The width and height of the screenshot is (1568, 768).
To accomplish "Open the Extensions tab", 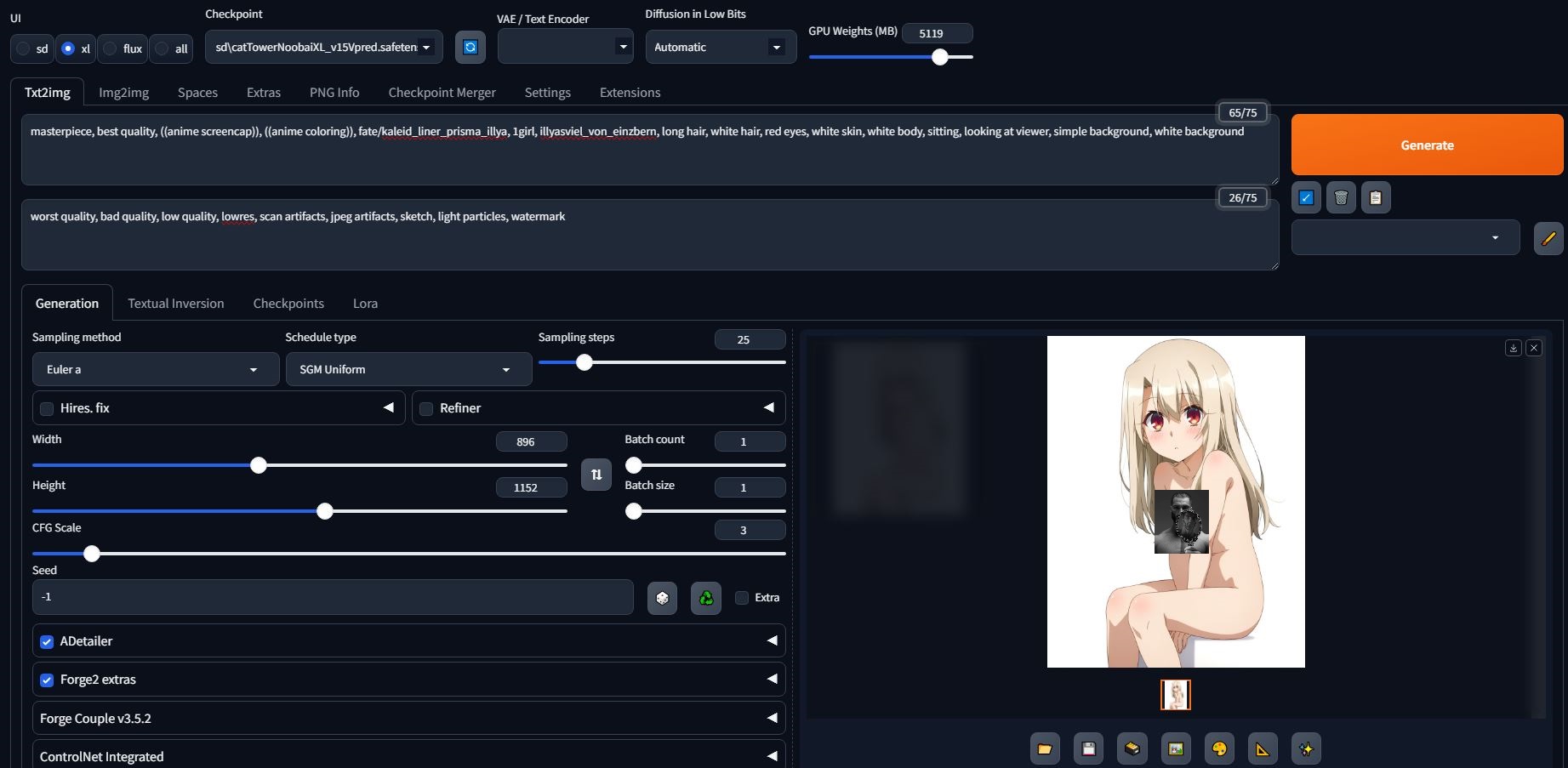I will coord(630,93).
